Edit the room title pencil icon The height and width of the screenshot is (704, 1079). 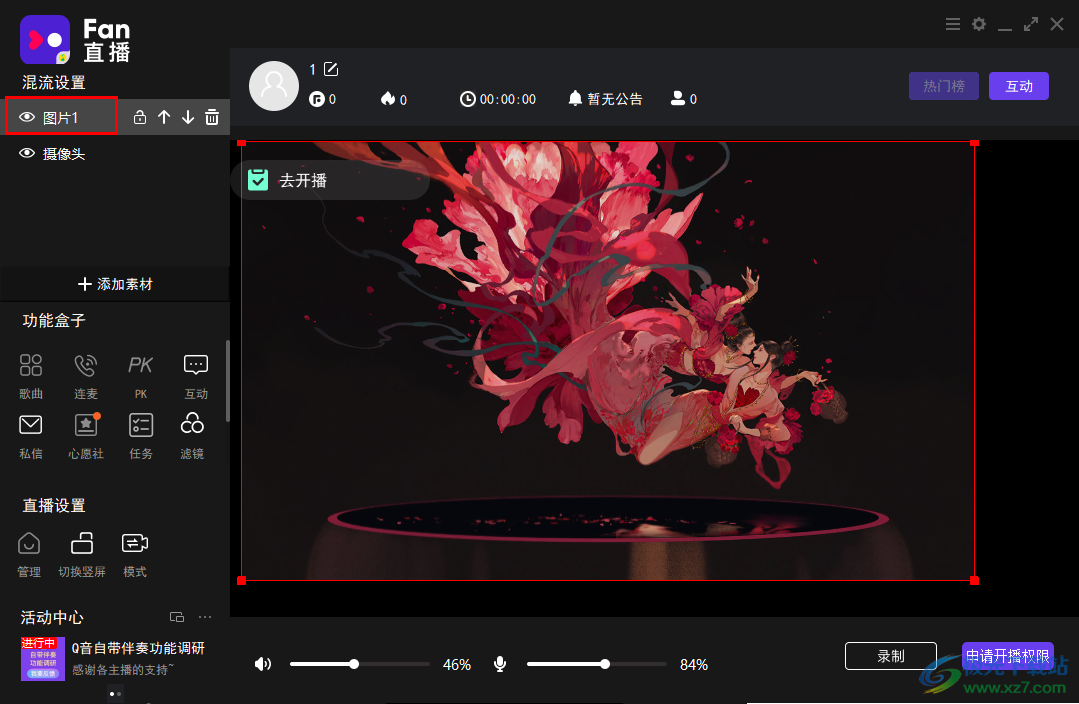tap(331, 69)
